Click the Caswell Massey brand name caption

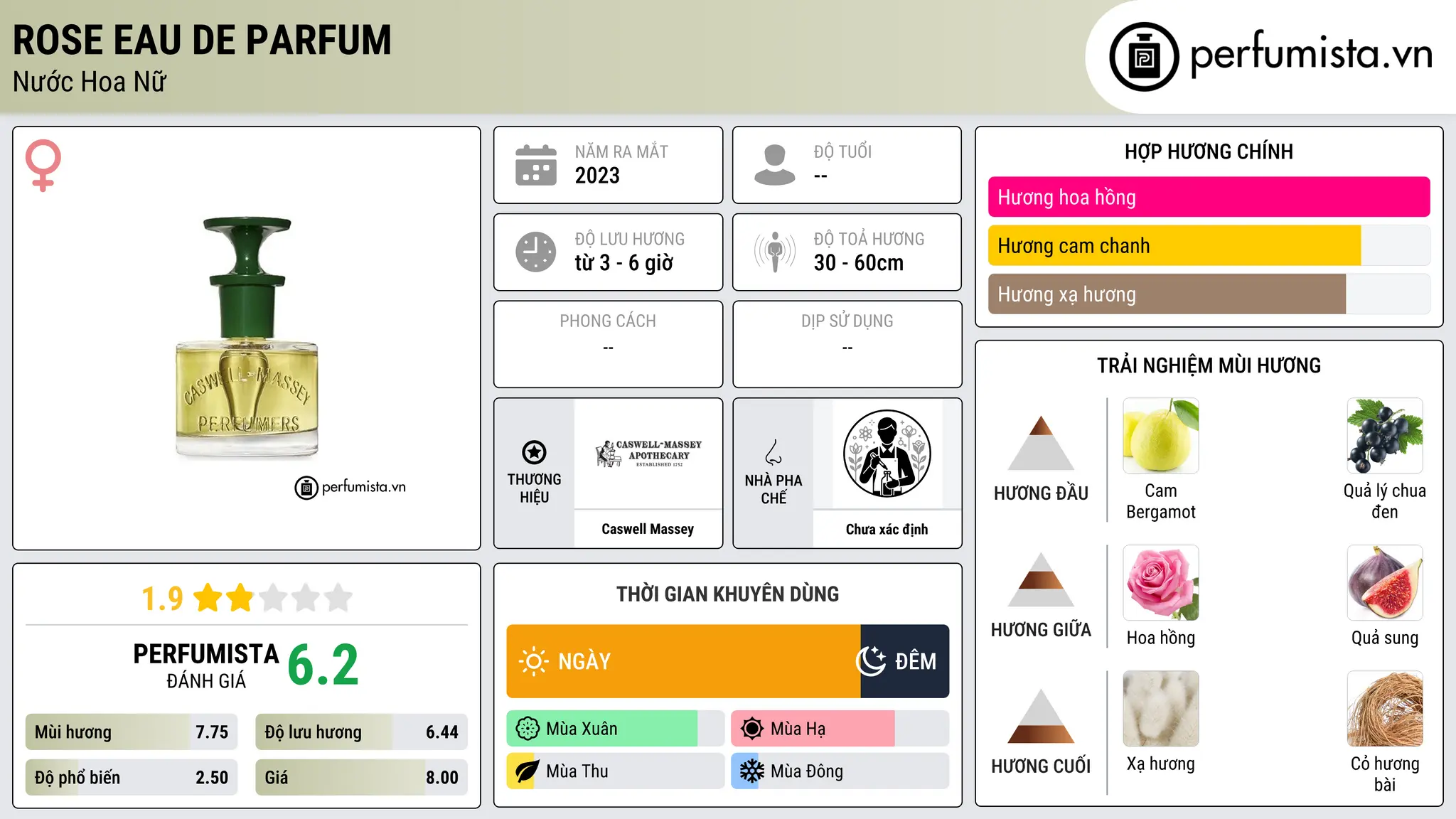648,529
